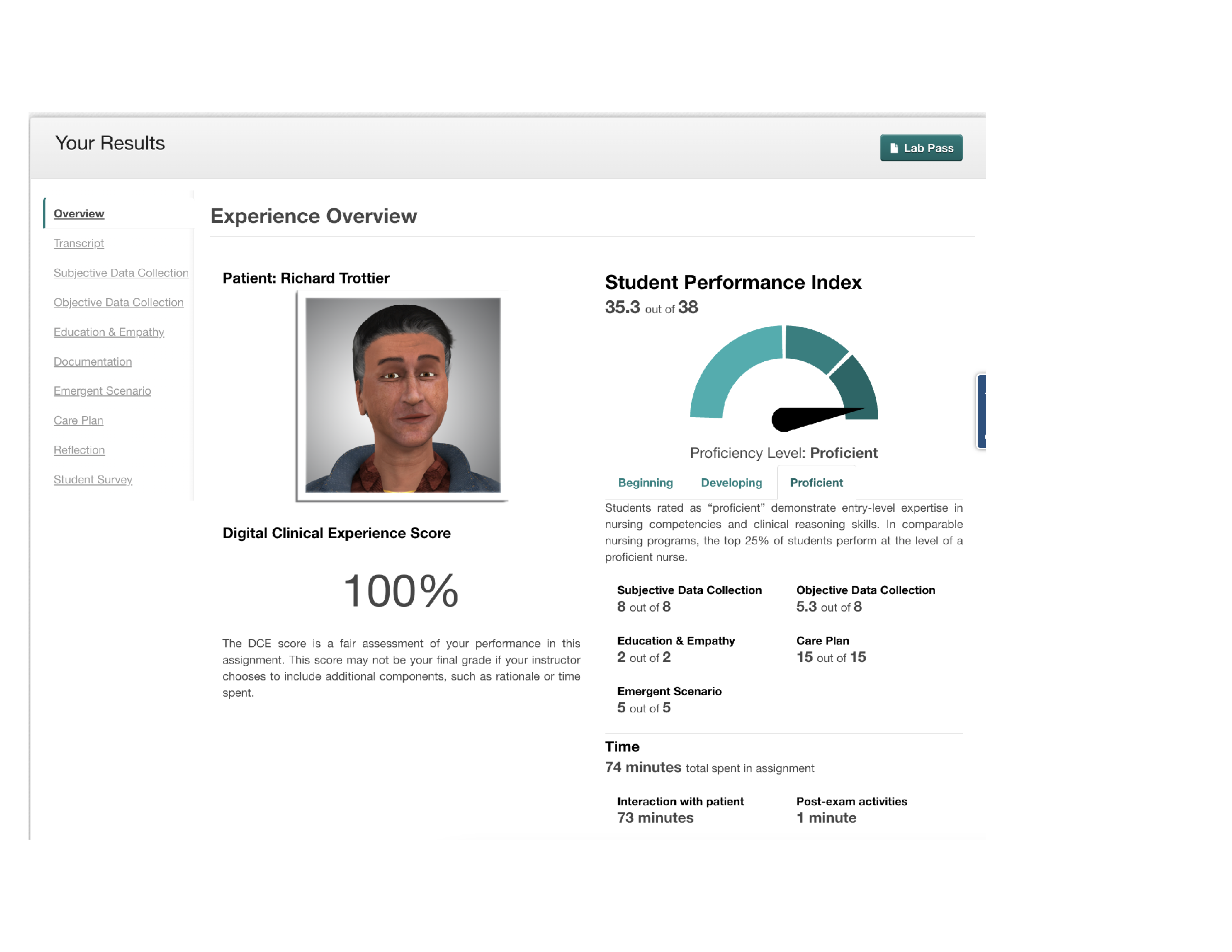Select the Proficient tab
The image size is (1232, 952).
click(816, 483)
